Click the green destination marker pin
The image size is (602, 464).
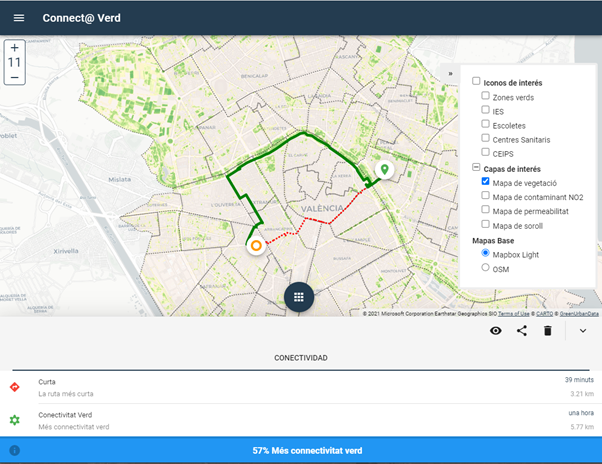pos(383,171)
